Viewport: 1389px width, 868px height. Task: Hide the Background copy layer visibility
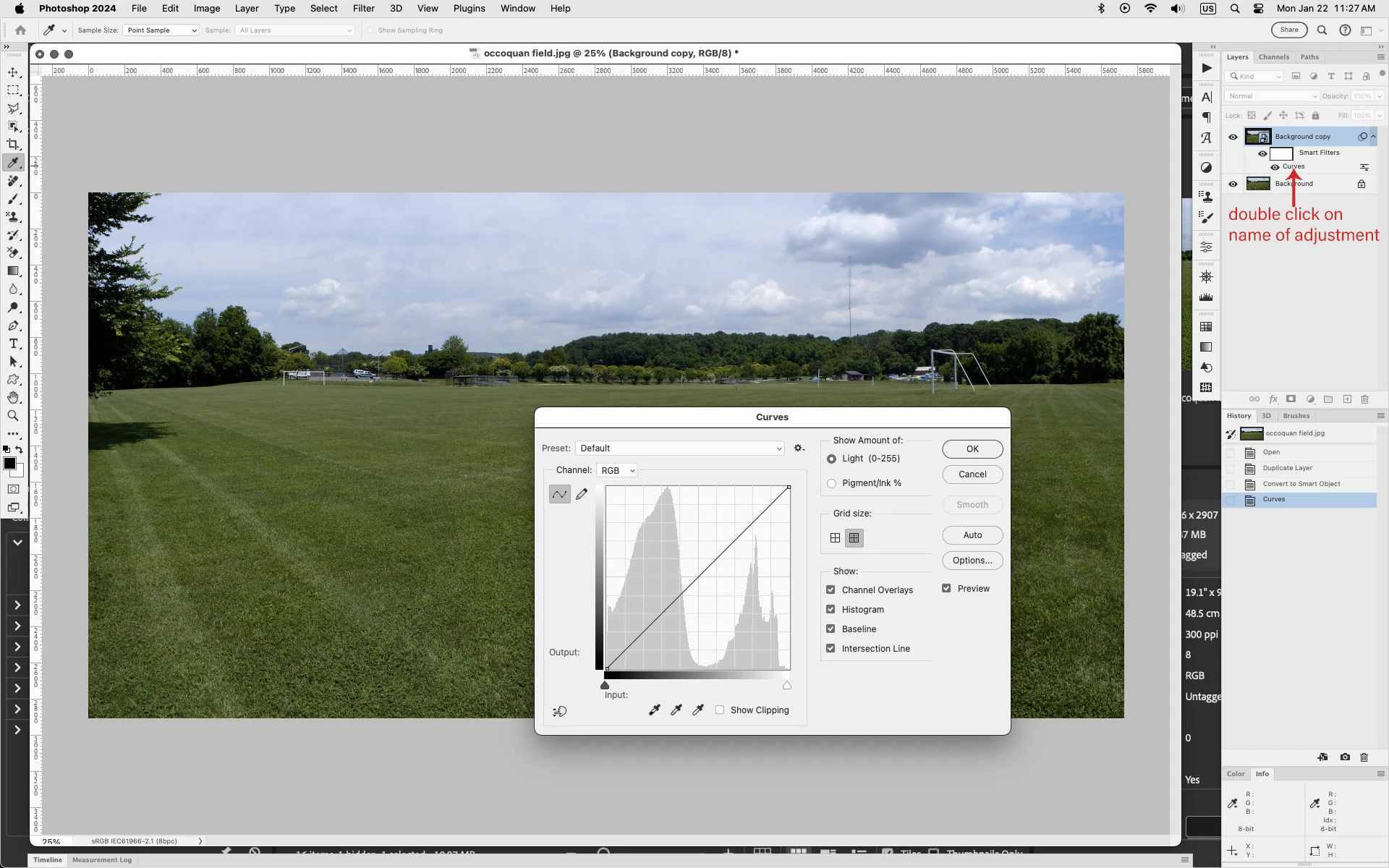[x=1233, y=137]
